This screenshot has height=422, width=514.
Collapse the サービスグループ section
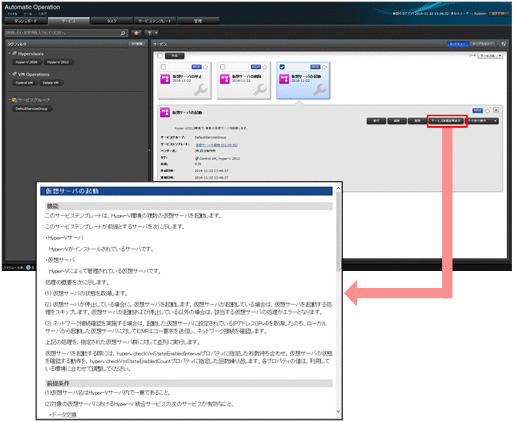[9, 100]
